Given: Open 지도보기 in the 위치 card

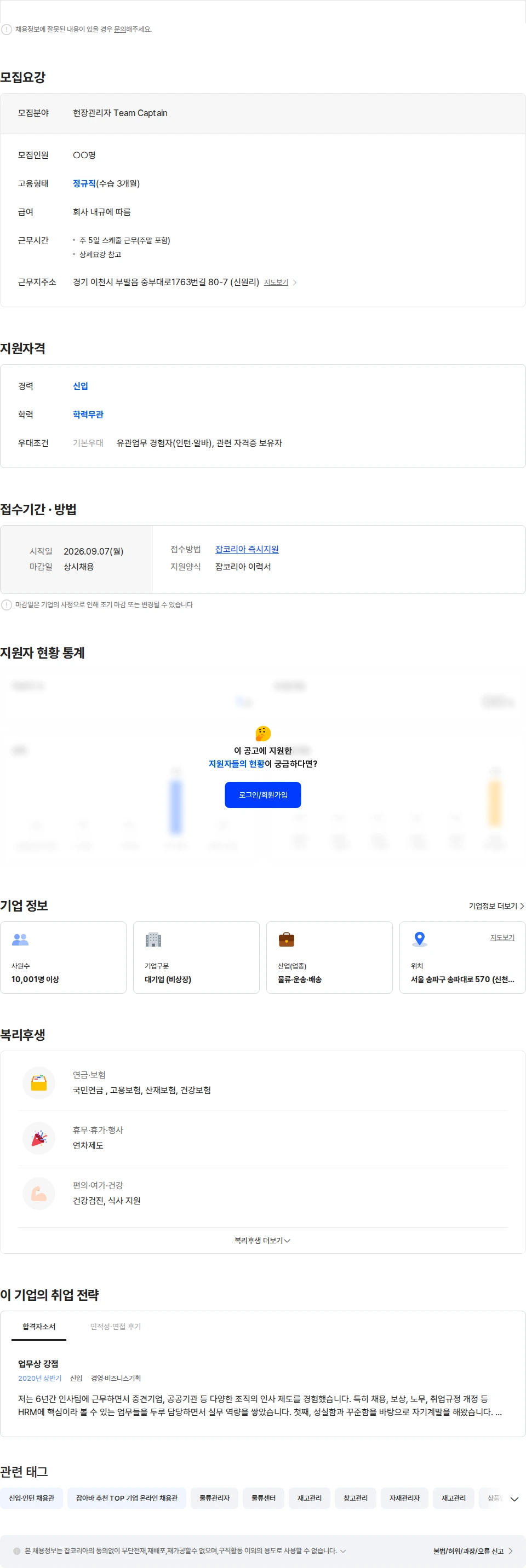Looking at the screenshot, I should point(502,937).
